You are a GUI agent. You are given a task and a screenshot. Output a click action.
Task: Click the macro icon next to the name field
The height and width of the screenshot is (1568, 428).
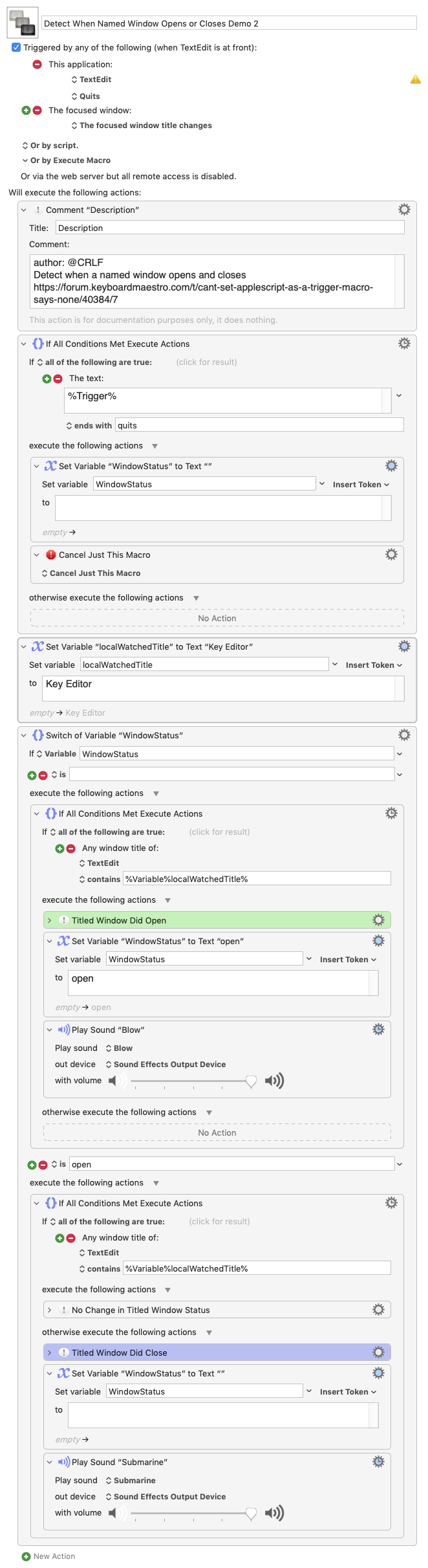click(22, 23)
